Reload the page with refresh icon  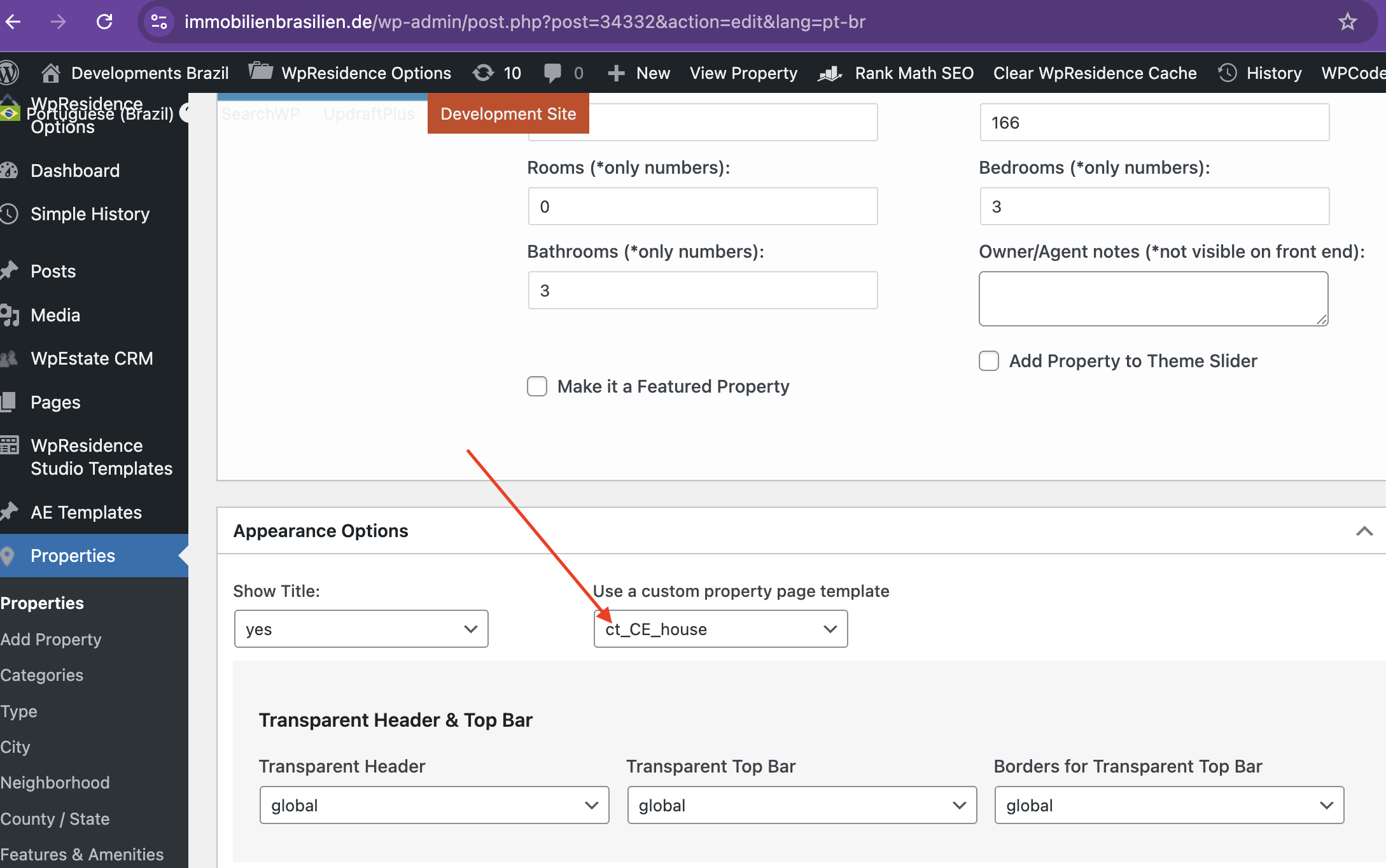tap(104, 22)
